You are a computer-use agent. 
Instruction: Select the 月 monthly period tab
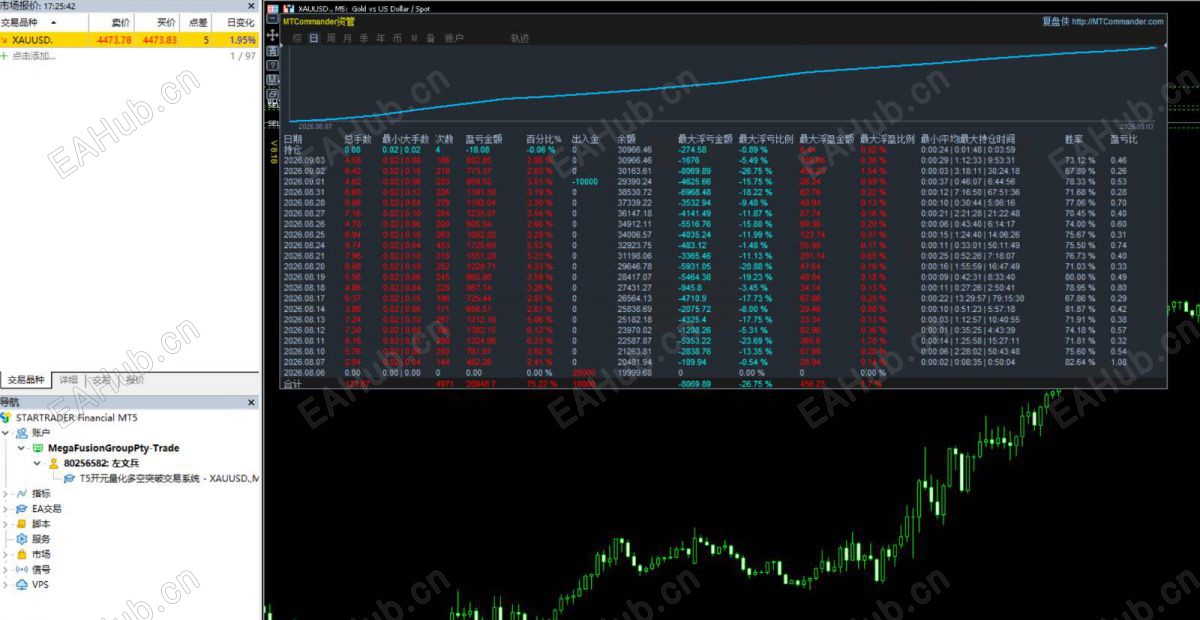click(347, 39)
